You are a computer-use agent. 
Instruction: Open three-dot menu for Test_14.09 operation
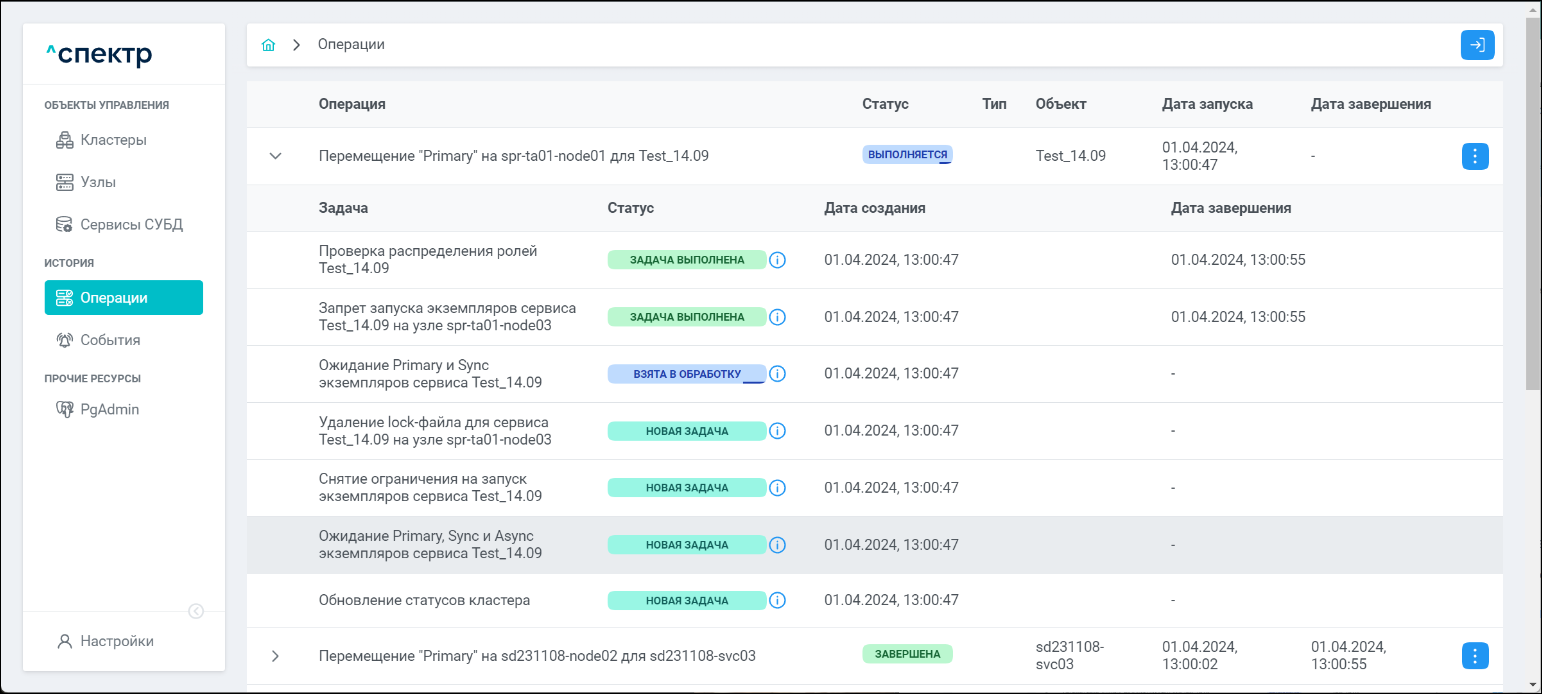(x=1475, y=156)
